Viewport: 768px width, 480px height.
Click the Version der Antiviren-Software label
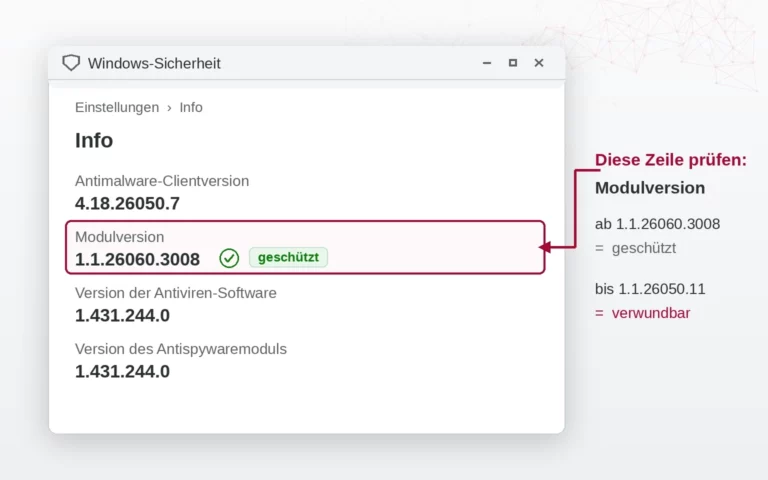176,293
